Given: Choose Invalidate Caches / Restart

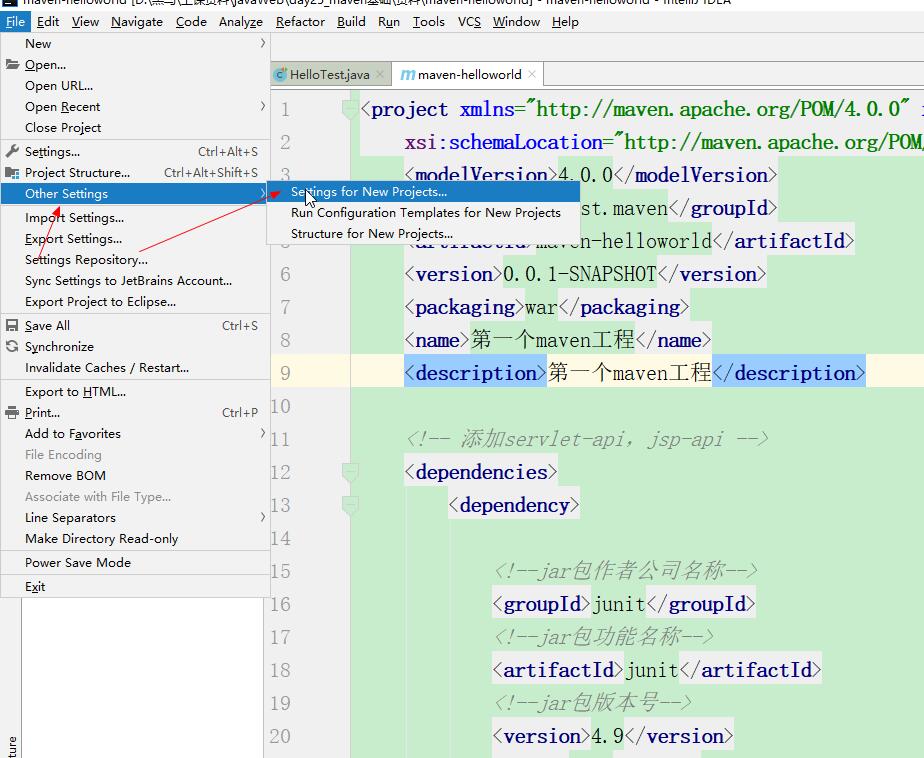Looking at the screenshot, I should [x=135, y=368].
